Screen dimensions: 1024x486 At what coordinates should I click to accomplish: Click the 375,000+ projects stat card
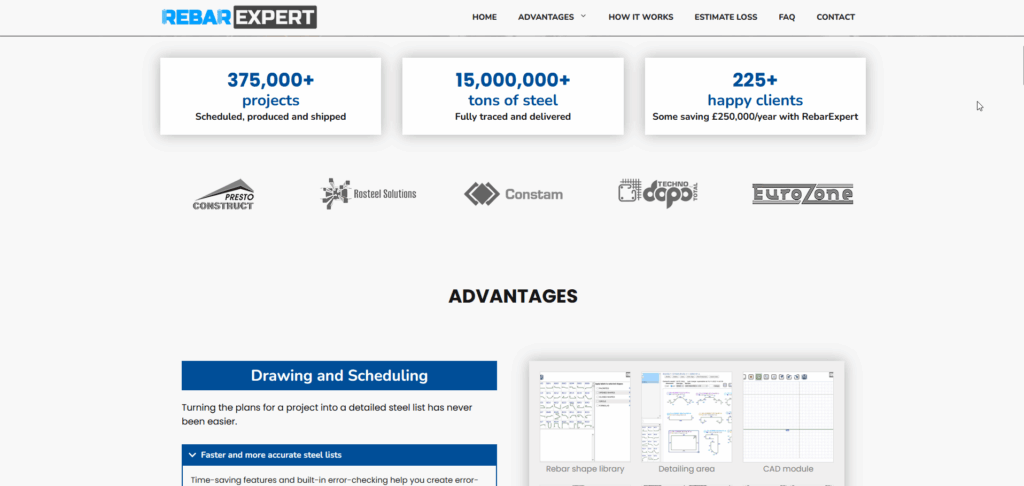[x=270, y=96]
